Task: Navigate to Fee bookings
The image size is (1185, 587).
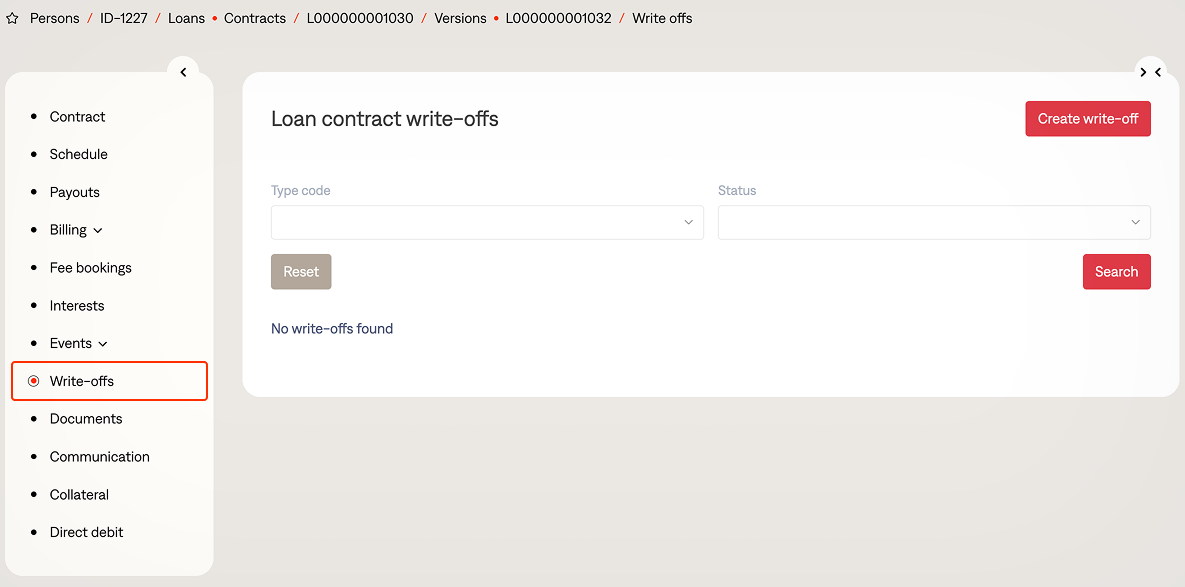Action: tap(90, 268)
